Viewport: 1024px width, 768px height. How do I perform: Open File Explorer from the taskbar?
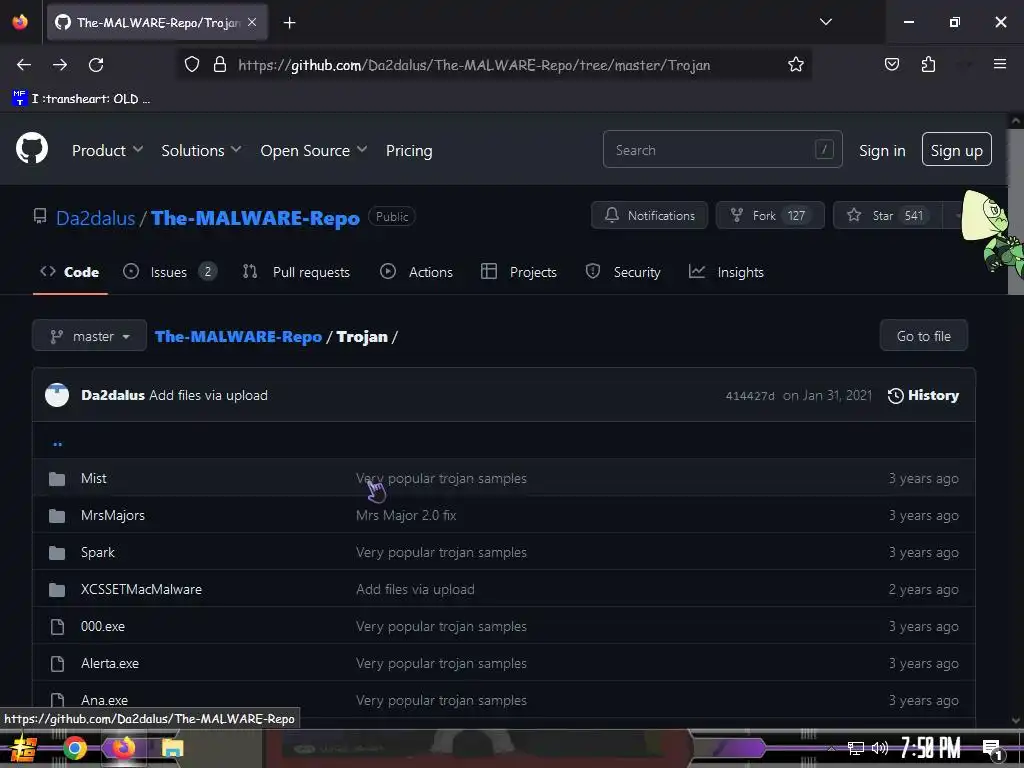(172, 748)
